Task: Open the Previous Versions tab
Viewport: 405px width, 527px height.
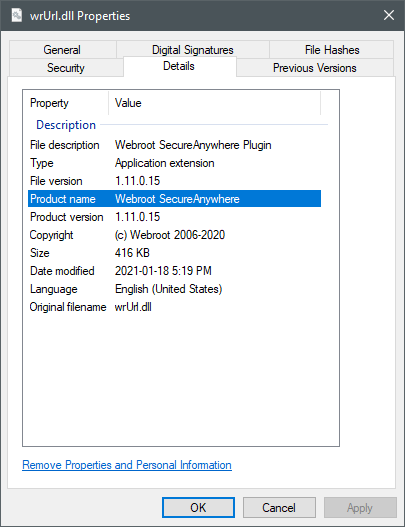Action: 315,68
